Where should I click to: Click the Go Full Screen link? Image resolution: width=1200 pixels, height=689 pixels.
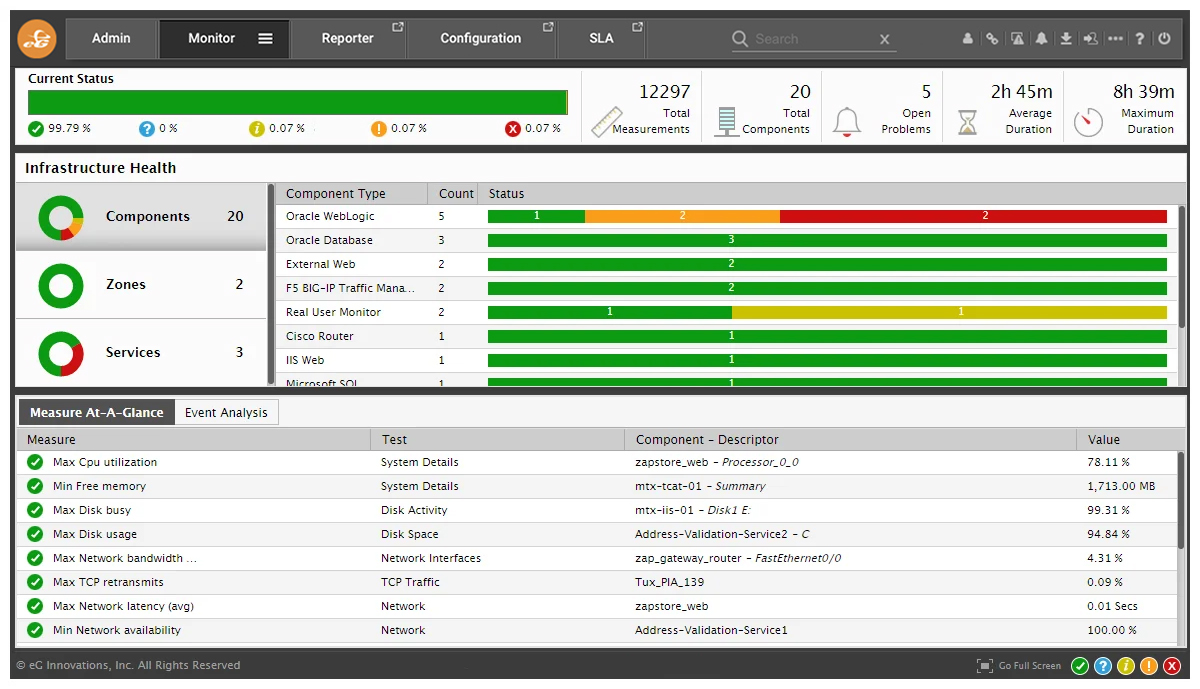1030,666
